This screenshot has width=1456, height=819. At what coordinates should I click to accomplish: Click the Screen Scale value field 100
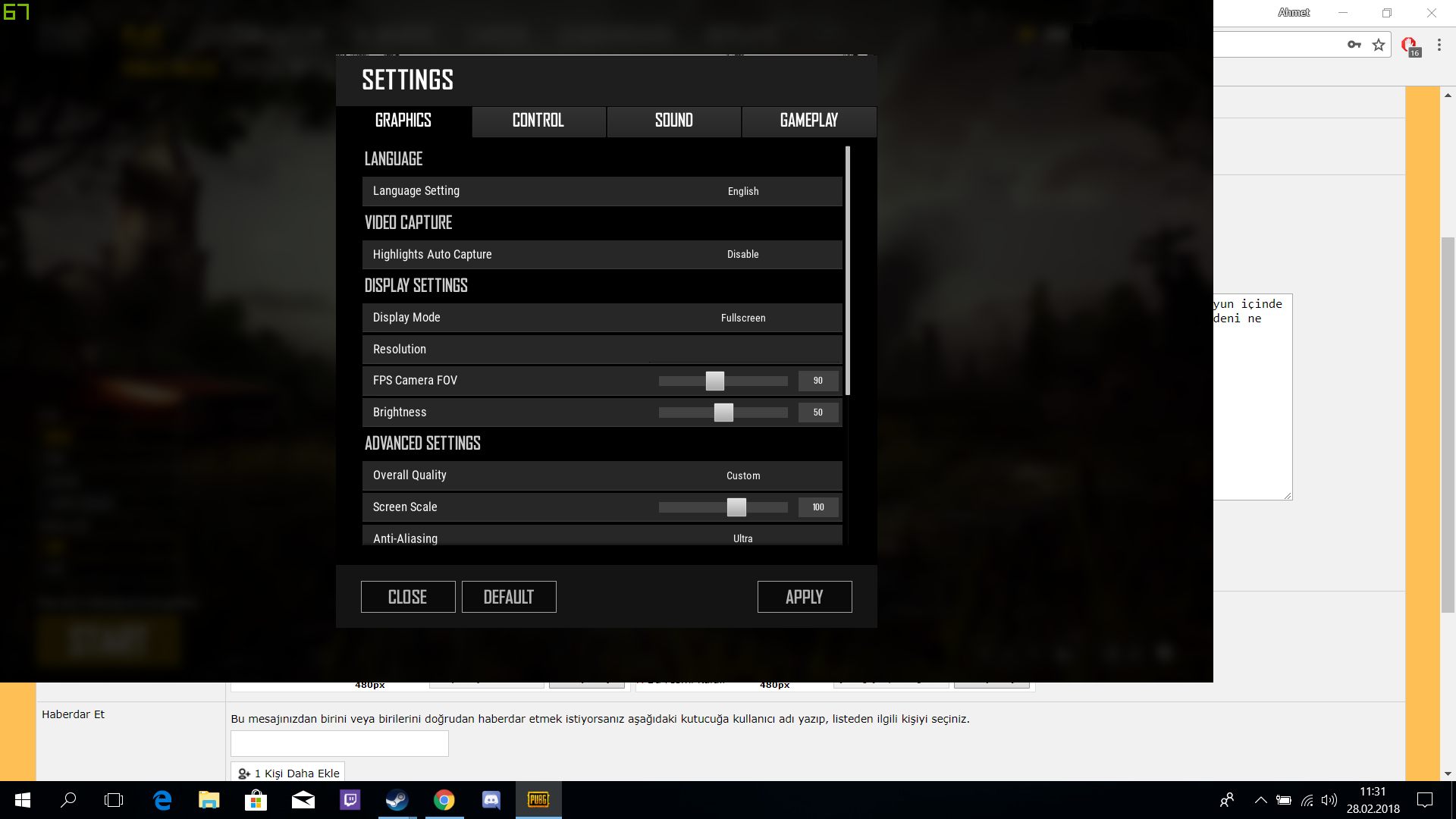pos(818,507)
